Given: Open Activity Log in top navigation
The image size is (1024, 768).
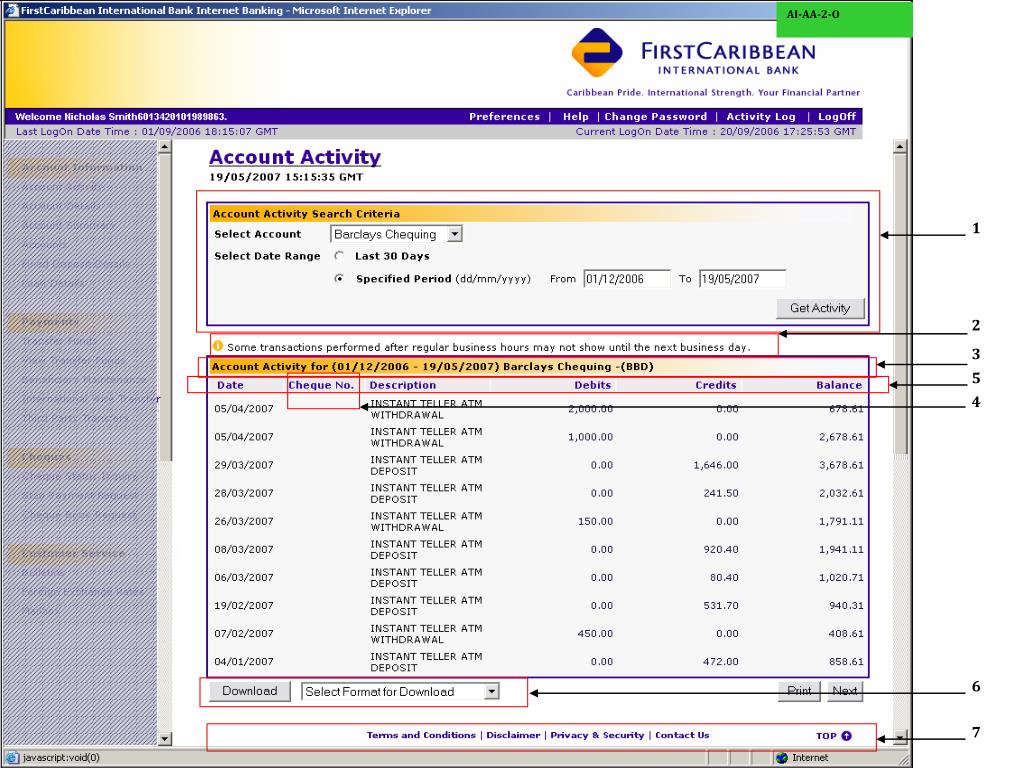Looking at the screenshot, I should [x=761, y=116].
